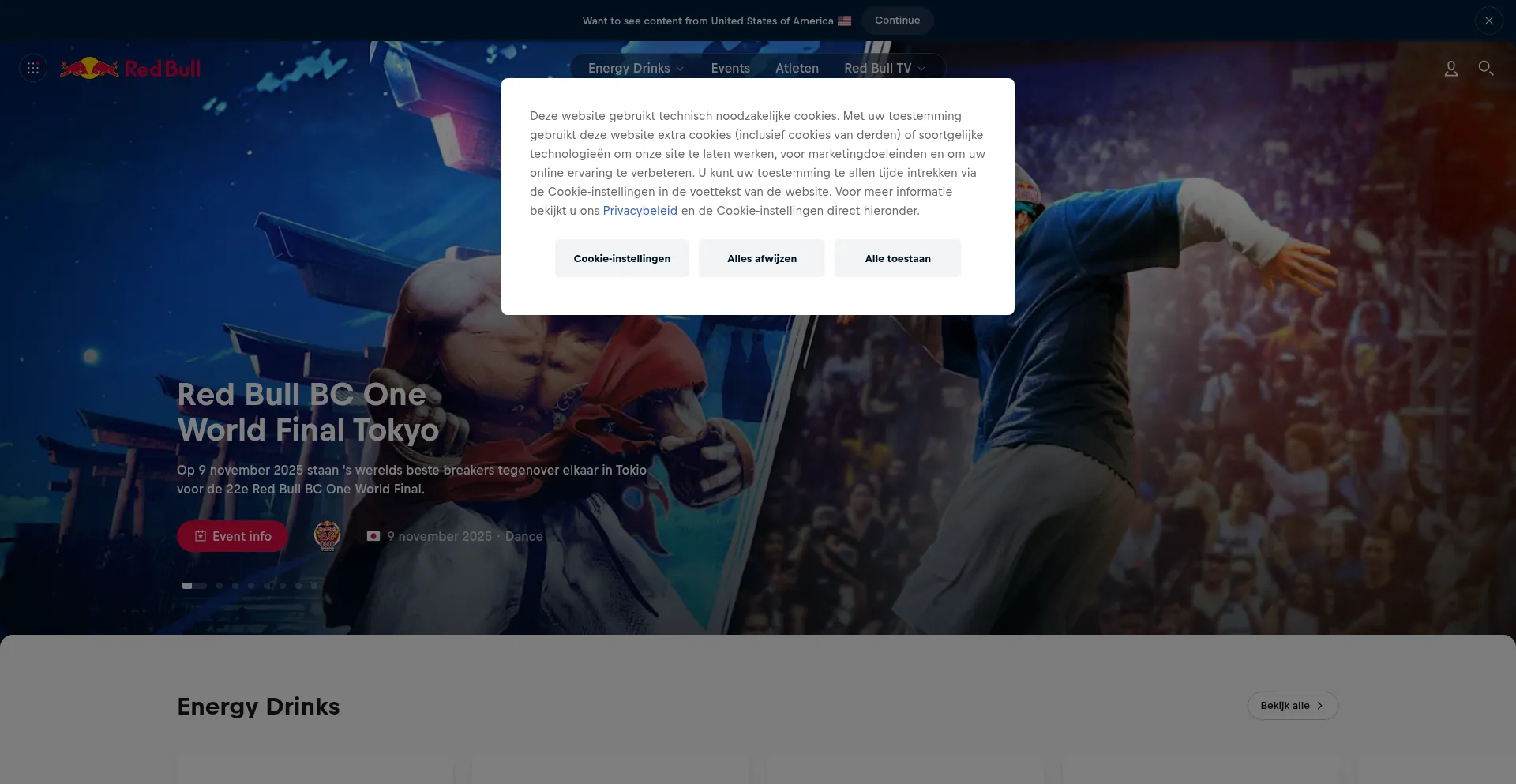Click Continue to view US content
This screenshot has height=784, width=1516.
point(897,21)
